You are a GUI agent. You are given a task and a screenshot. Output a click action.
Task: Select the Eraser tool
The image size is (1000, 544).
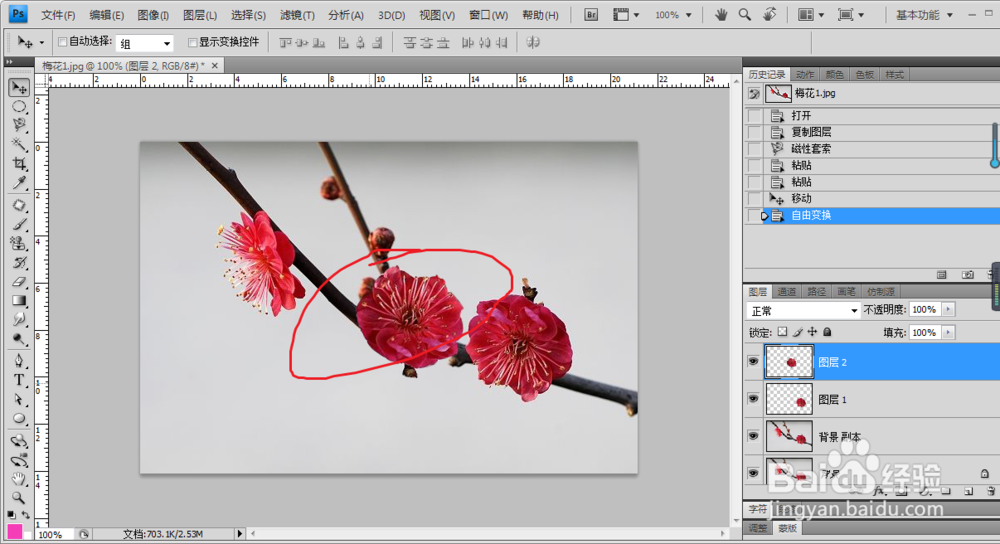[19, 281]
